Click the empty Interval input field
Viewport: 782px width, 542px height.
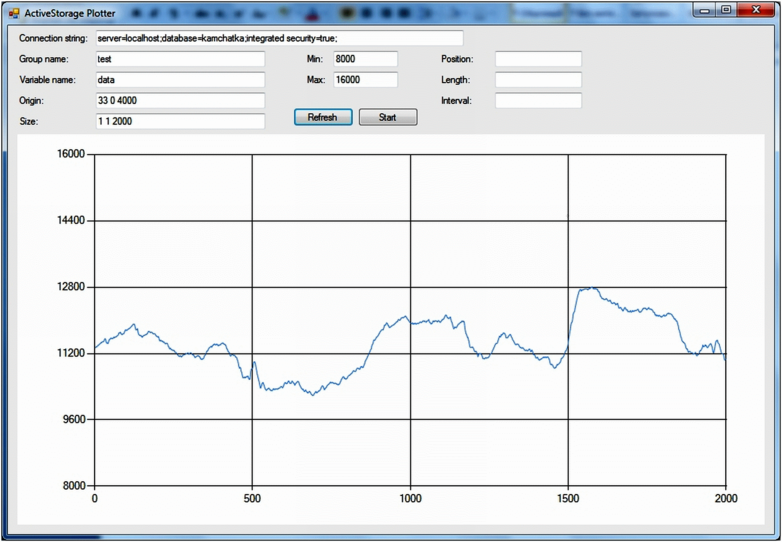tap(538, 101)
